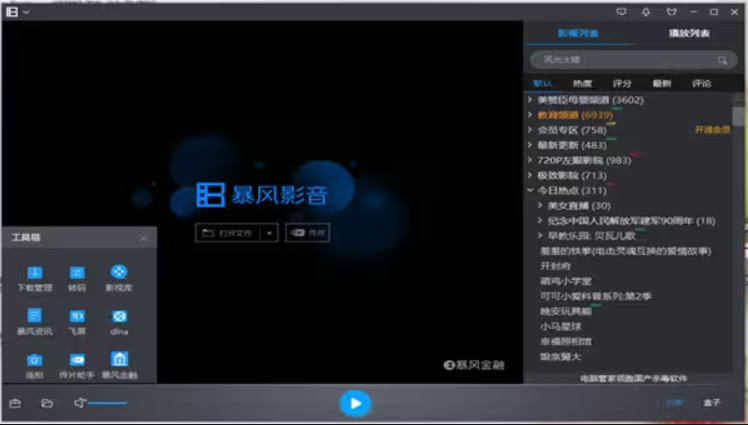
Task: Switch to the 播放列表 tab
Action: [689, 33]
